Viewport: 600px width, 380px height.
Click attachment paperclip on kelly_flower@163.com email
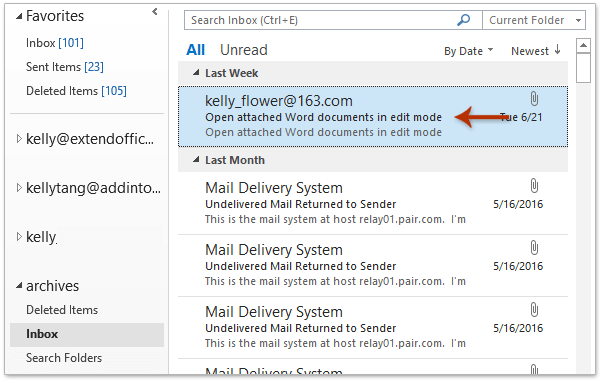(x=534, y=99)
